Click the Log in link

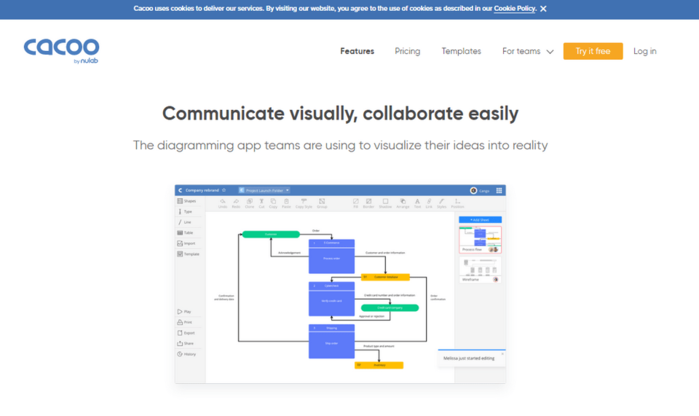click(x=645, y=51)
